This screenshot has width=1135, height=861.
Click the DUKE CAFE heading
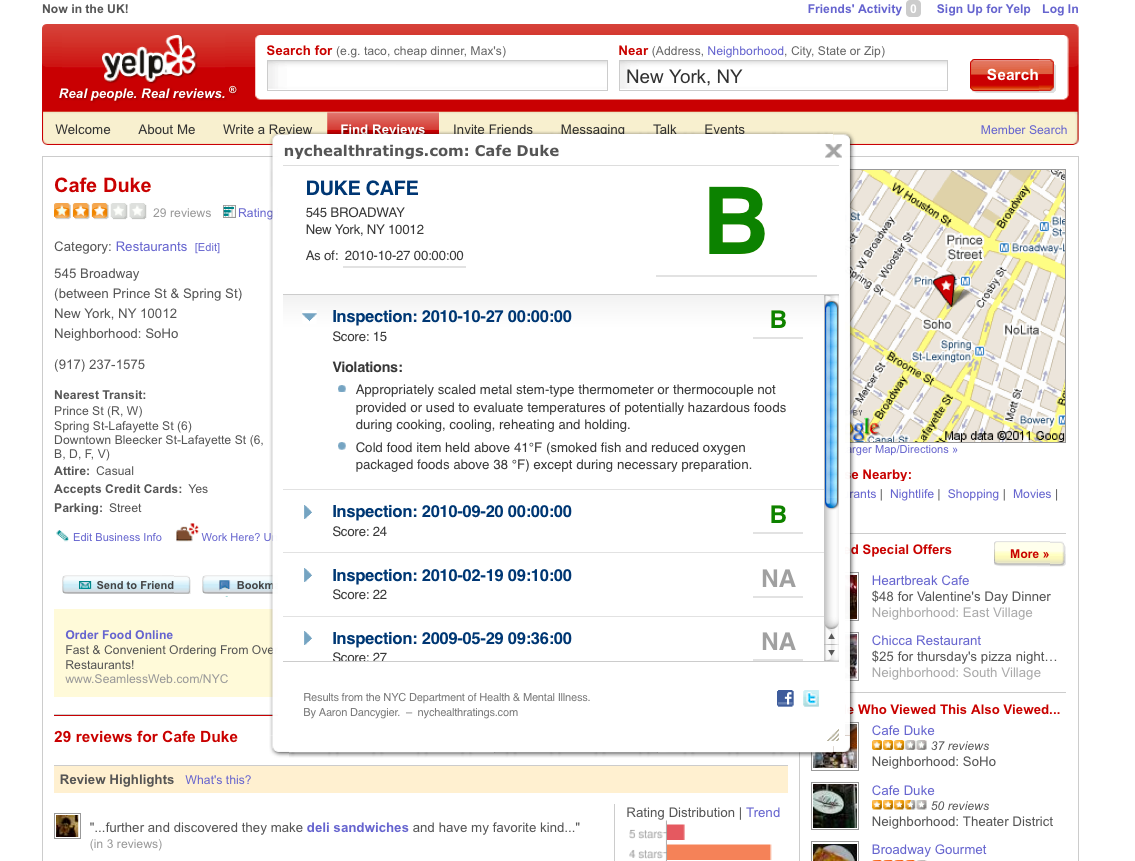(x=362, y=188)
